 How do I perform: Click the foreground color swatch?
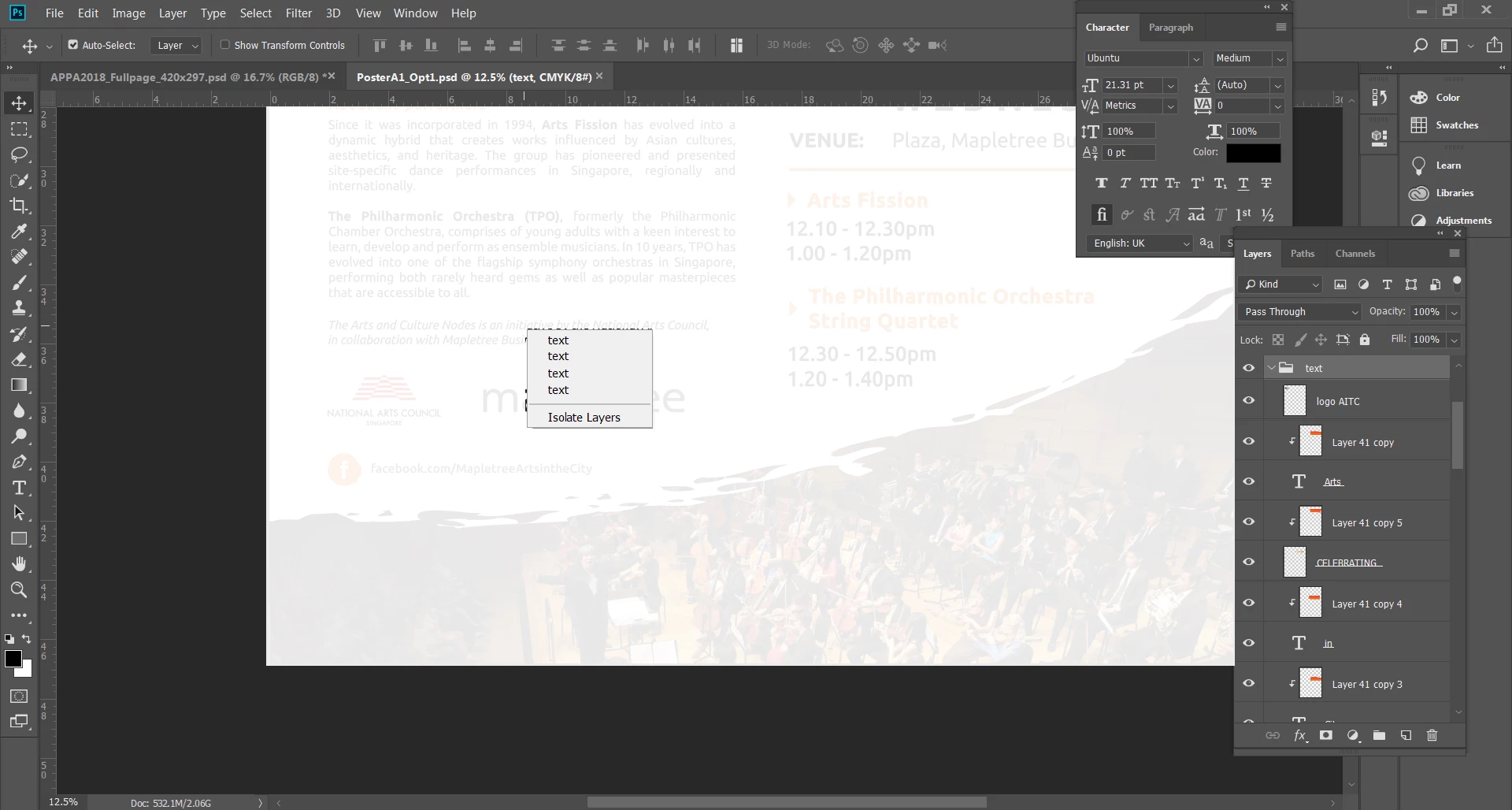tap(13, 659)
